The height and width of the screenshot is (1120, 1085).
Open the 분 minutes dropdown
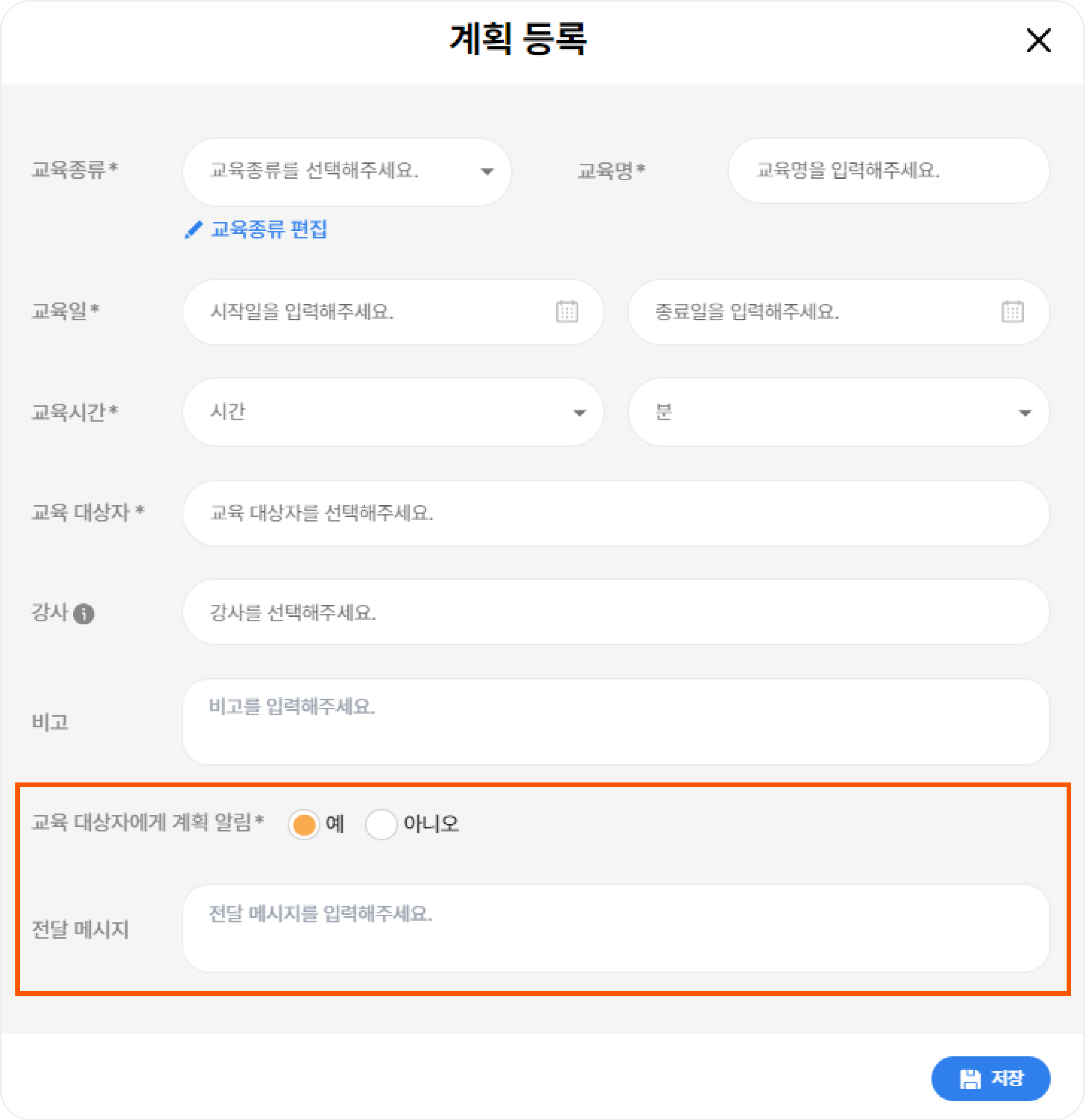(x=839, y=412)
